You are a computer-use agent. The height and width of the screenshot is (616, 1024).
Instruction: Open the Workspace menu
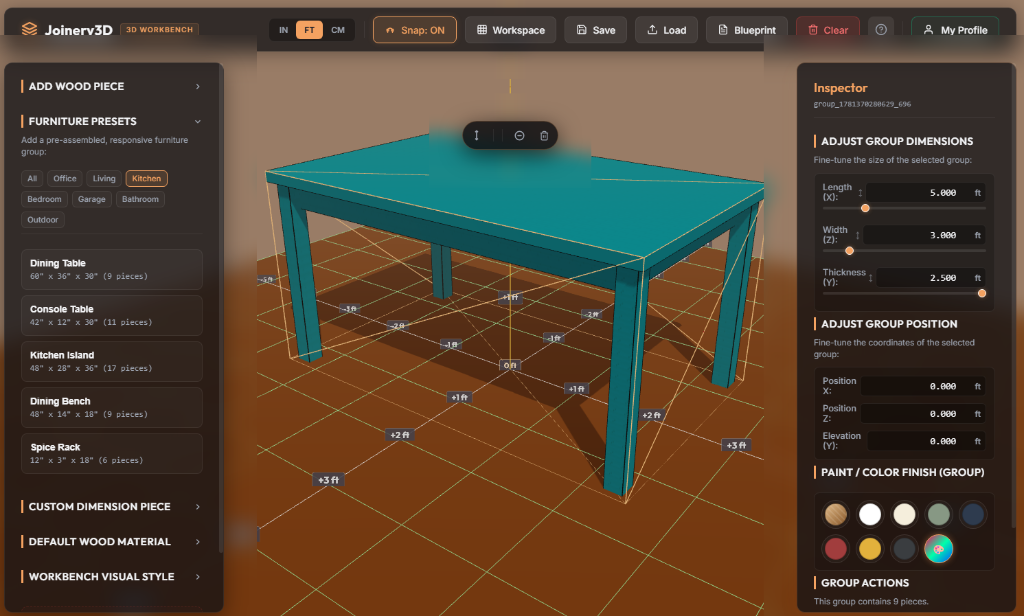click(511, 30)
